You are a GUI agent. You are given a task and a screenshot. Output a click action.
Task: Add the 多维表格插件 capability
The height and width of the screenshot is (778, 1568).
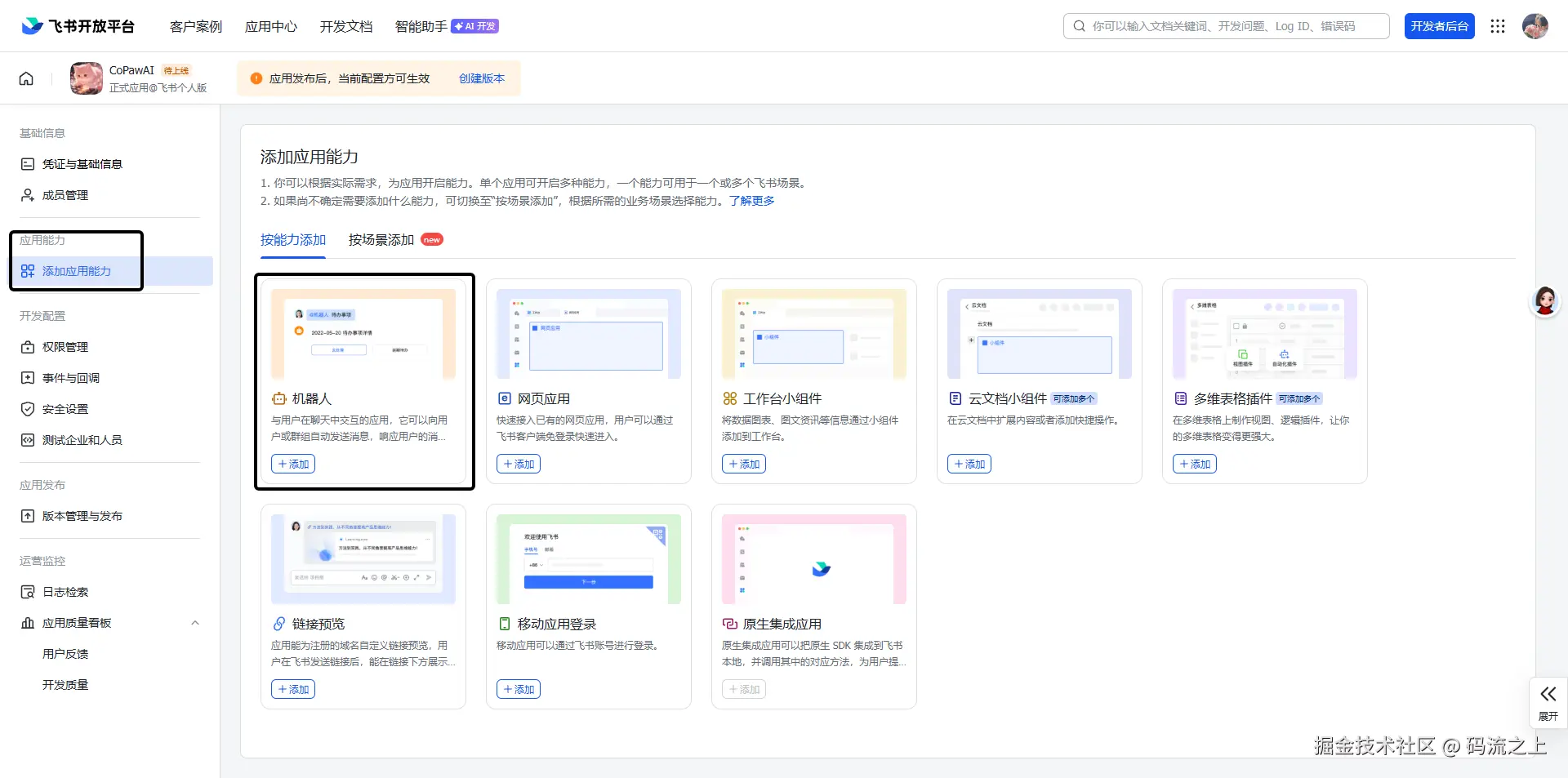1195,464
